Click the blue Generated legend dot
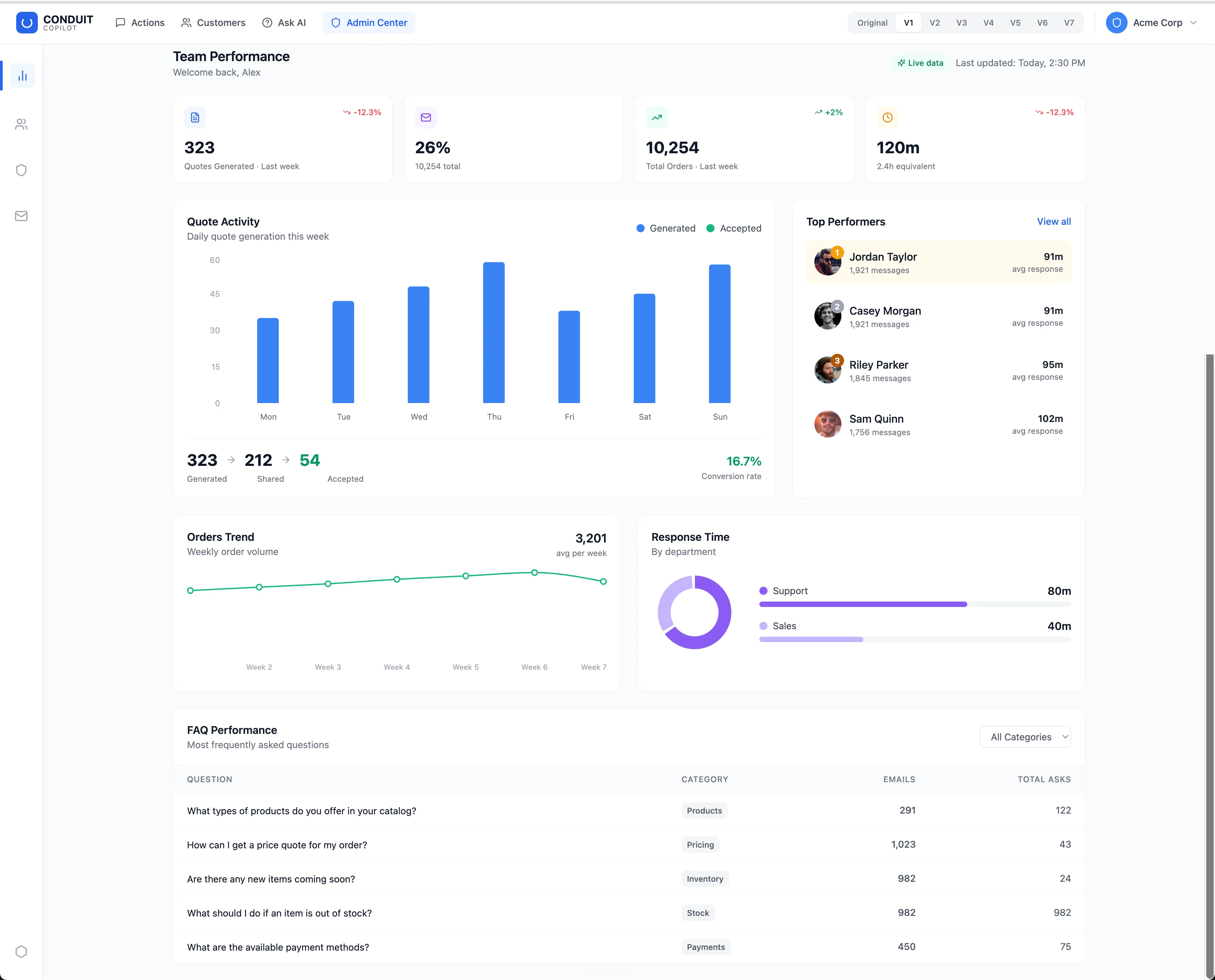 (x=641, y=228)
